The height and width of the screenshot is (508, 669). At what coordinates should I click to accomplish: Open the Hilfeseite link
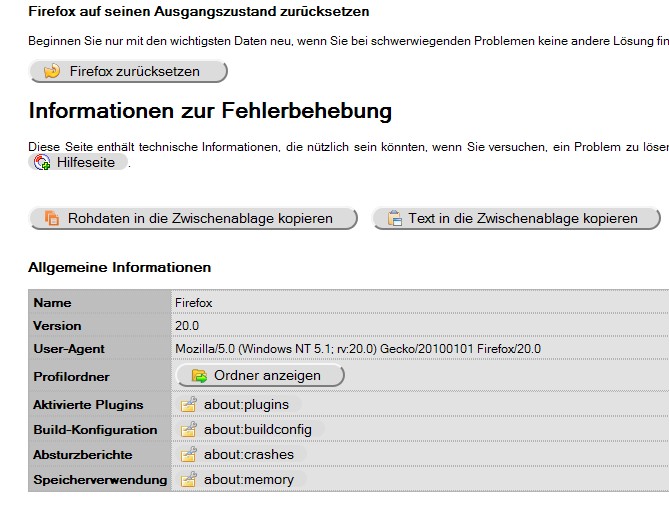(88, 162)
